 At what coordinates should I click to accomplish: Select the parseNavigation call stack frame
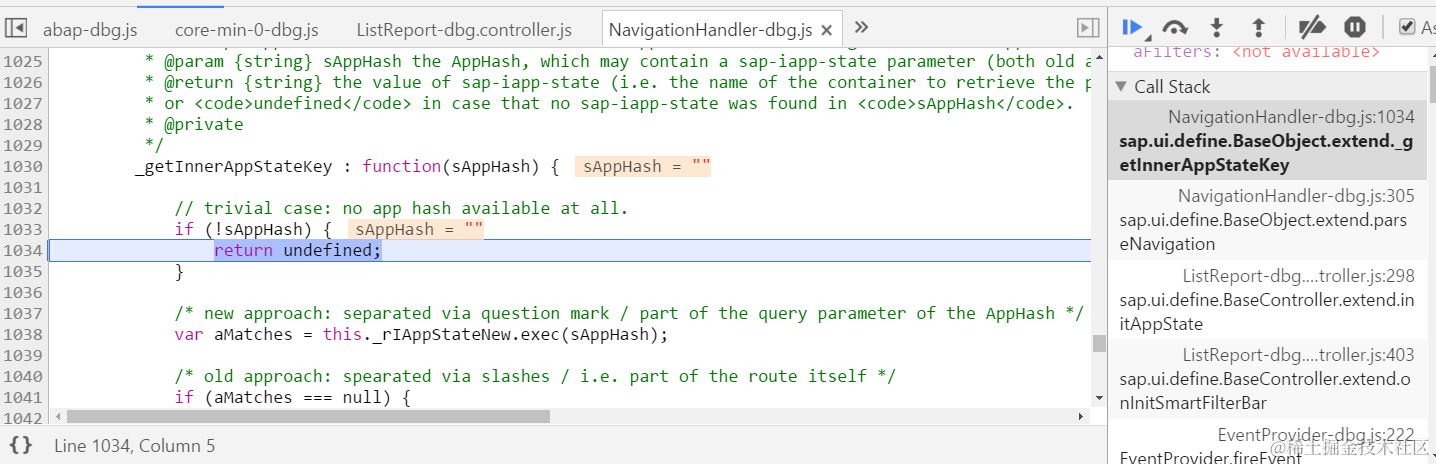pos(1268,220)
